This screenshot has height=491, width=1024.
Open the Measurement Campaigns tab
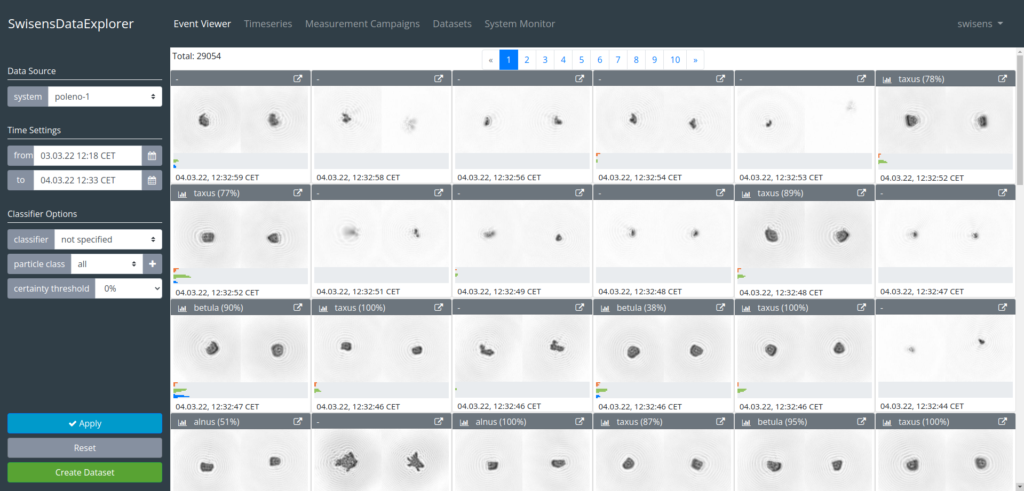coord(362,24)
